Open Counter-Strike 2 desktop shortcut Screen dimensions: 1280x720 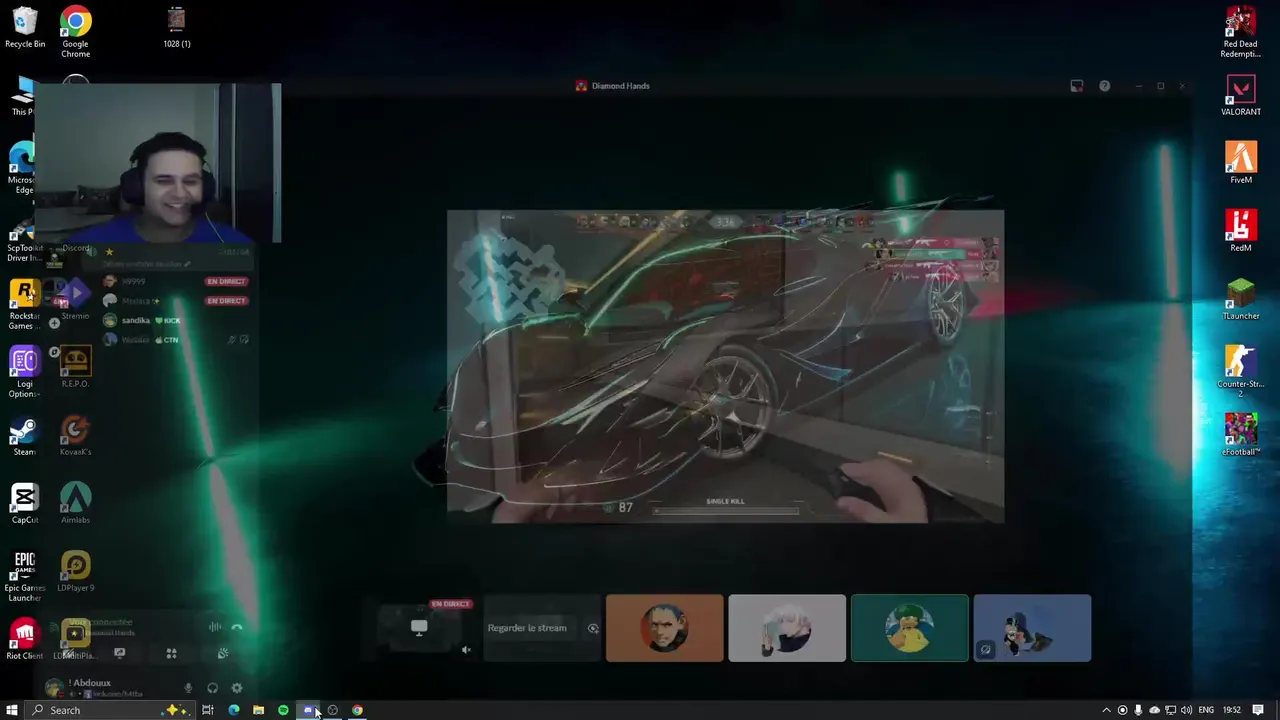[x=1240, y=372]
